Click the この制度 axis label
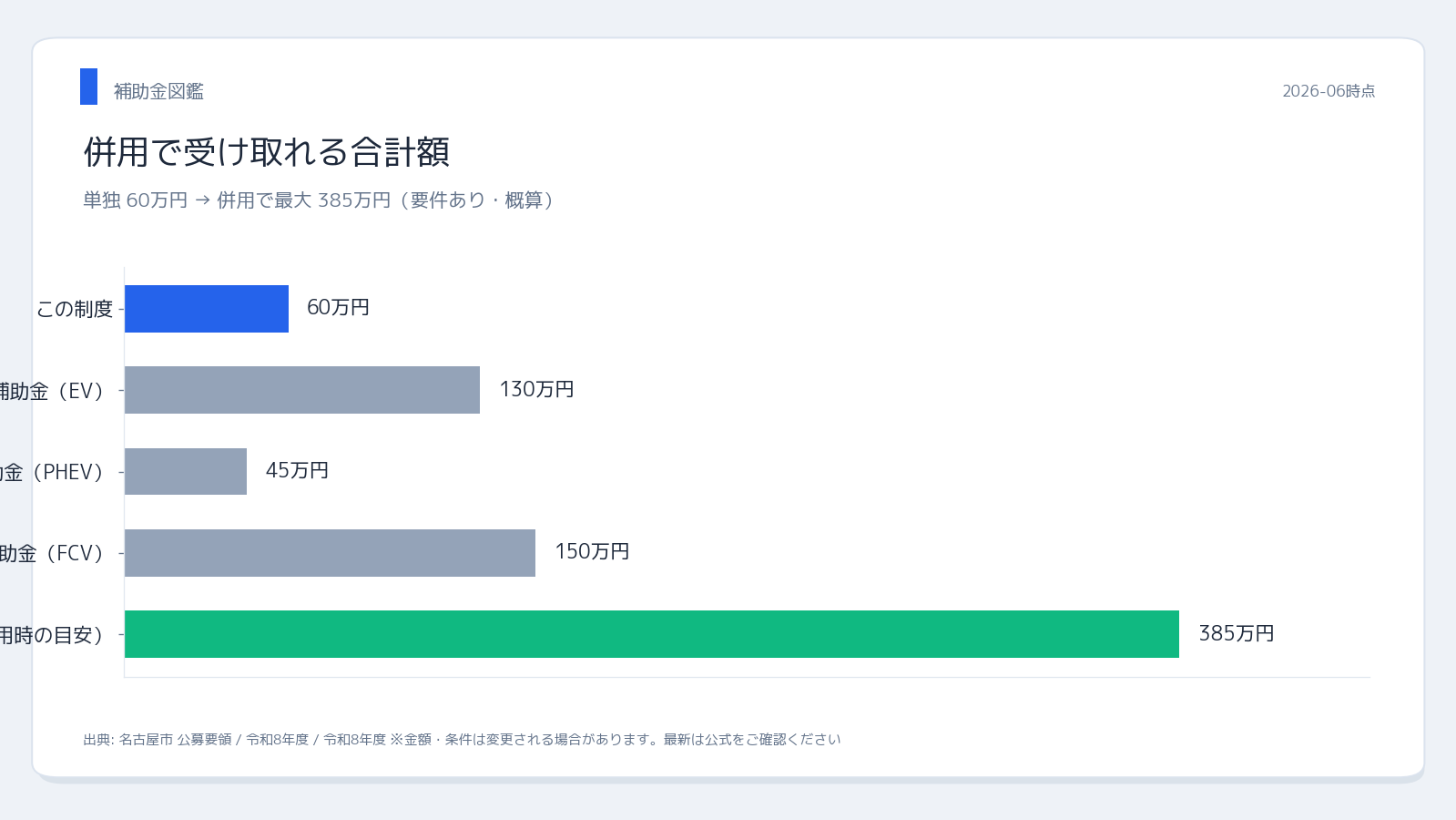Screen dimensions: 1456x820 74,309
